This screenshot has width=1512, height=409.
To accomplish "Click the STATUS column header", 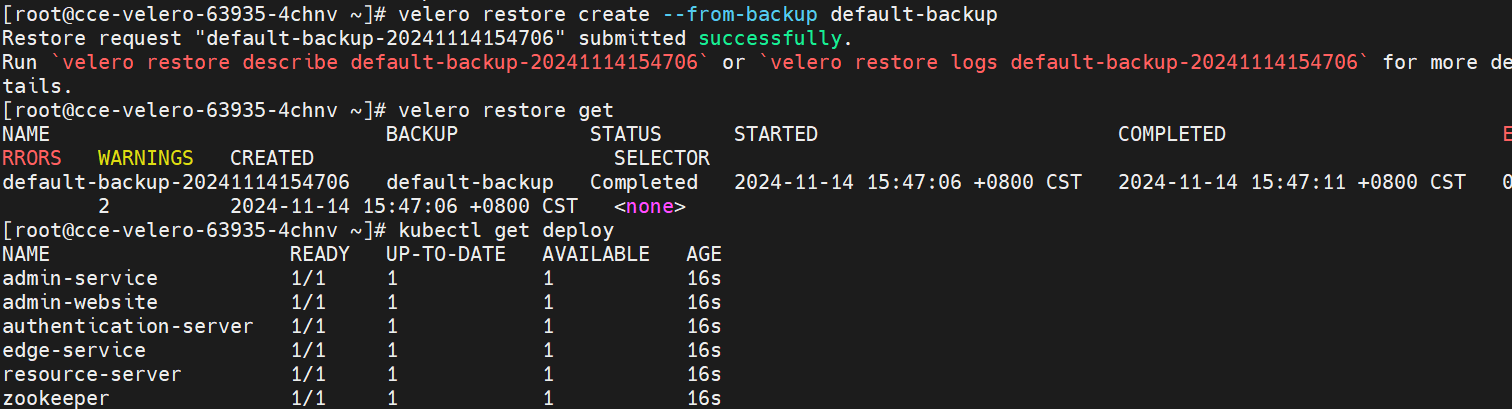I will 626,135.
